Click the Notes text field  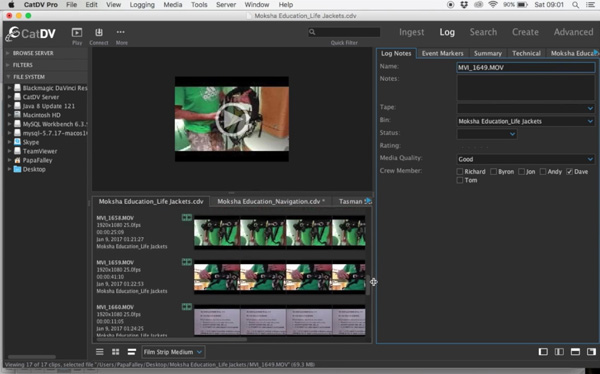click(x=526, y=88)
